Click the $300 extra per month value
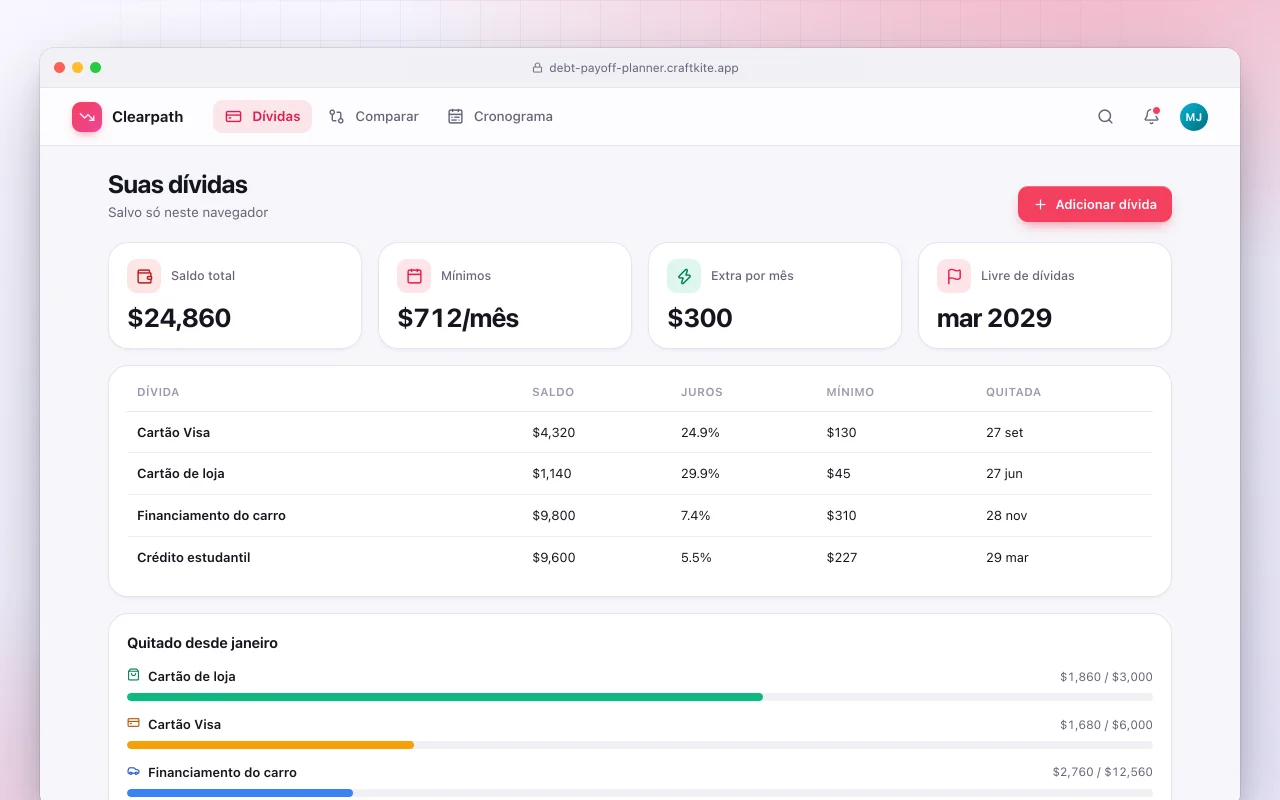 (700, 318)
